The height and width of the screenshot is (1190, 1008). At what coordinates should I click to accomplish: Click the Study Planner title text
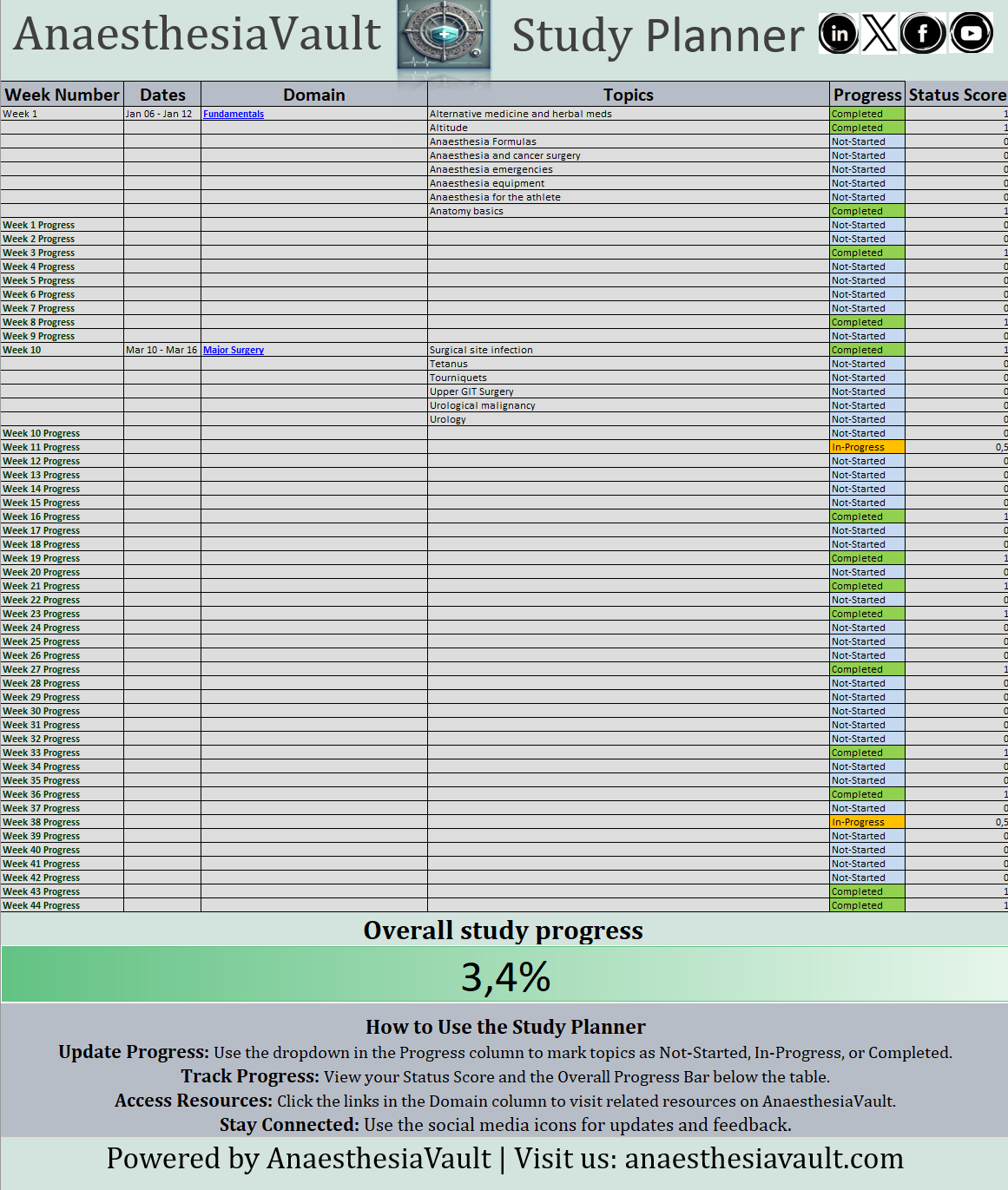pos(658,36)
